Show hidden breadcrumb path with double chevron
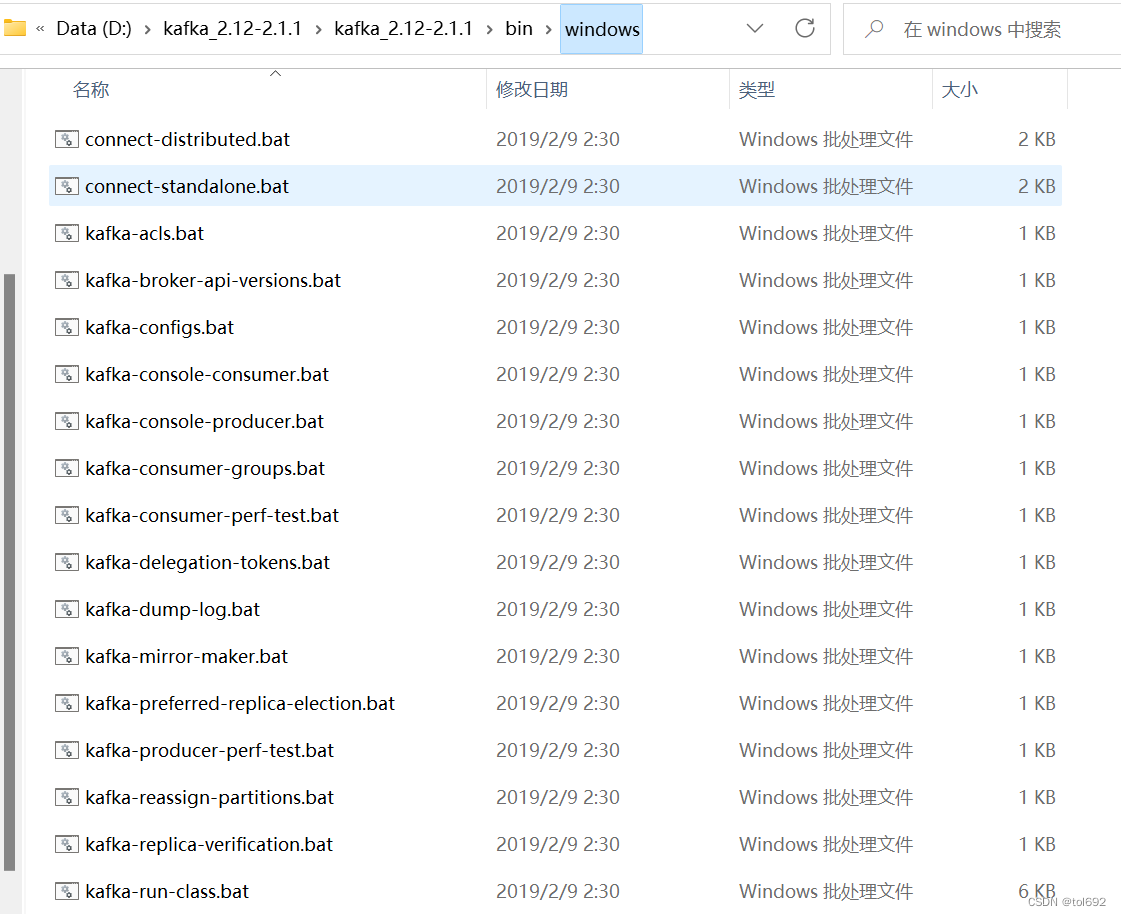 point(40,29)
